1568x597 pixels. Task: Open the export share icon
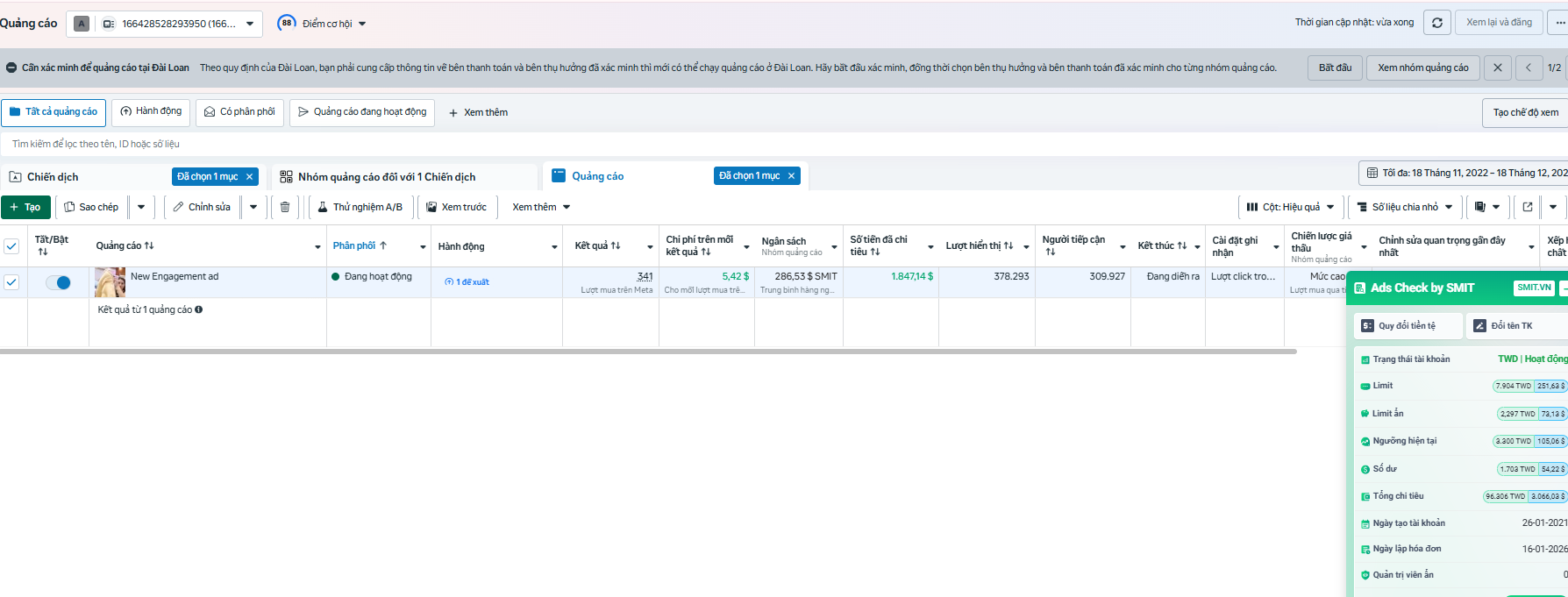point(1528,207)
